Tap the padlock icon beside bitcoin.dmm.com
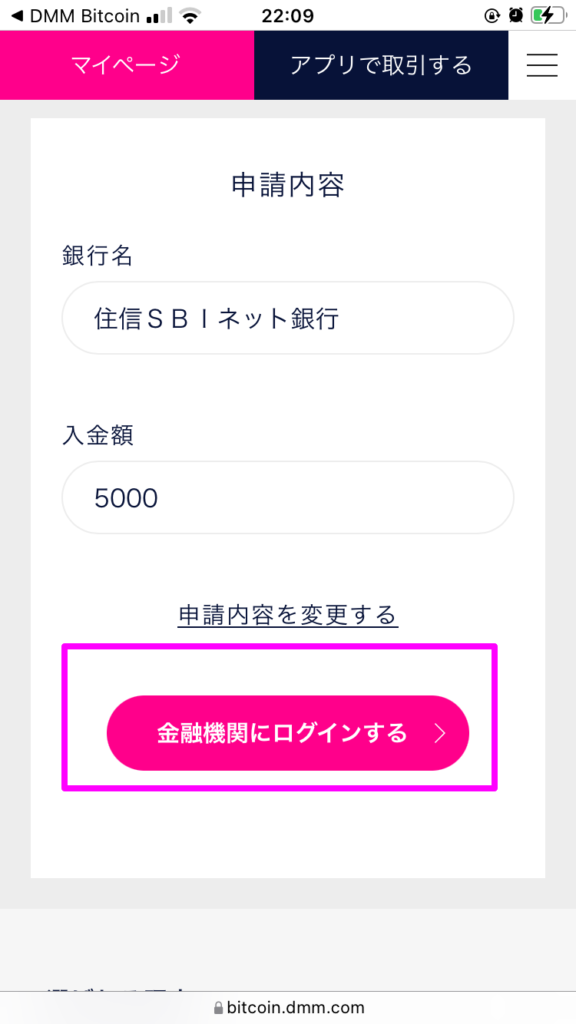 218,1007
